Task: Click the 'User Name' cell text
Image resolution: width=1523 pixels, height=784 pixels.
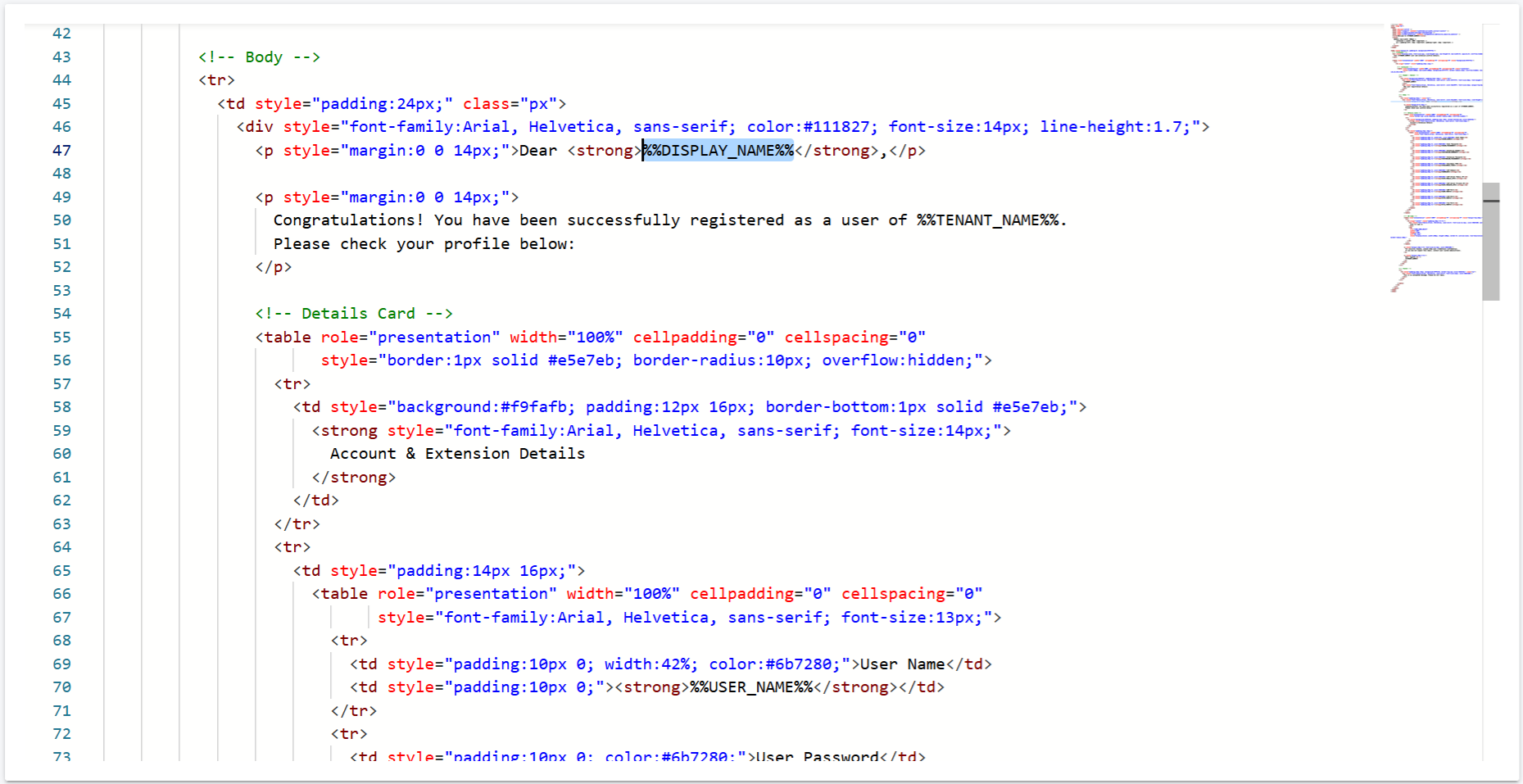Action: (x=902, y=664)
